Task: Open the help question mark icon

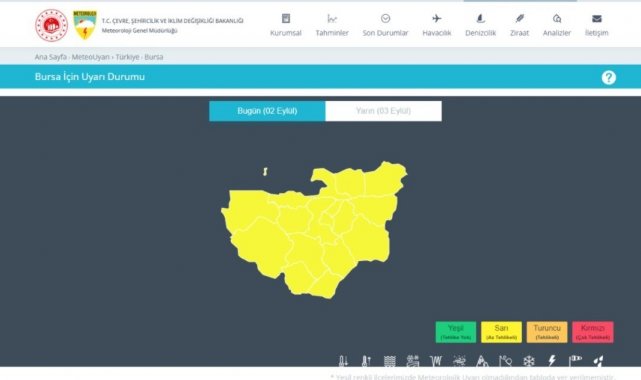Action: click(x=608, y=77)
